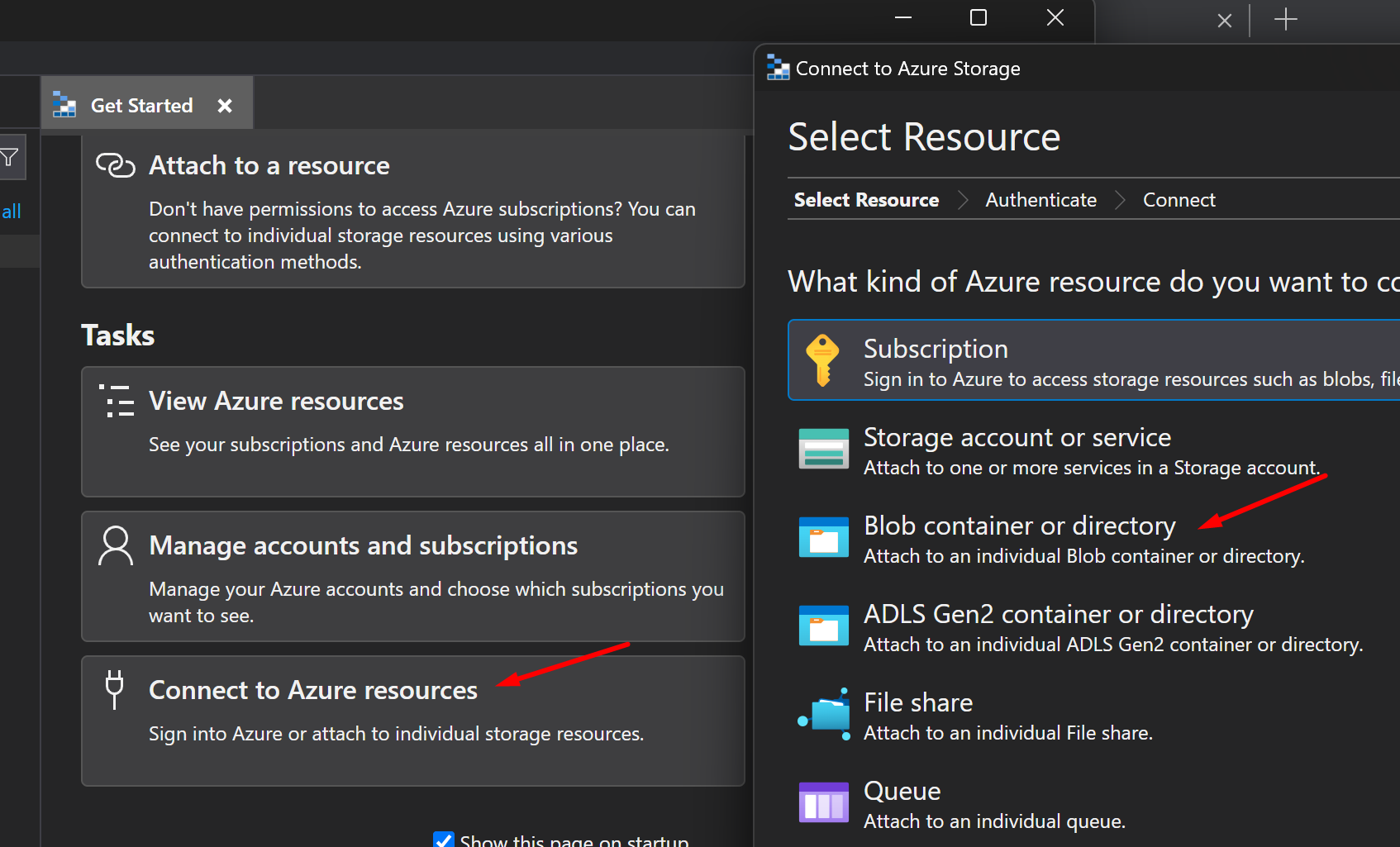The height and width of the screenshot is (847, 1400).
Task: Go to the Authenticate step
Action: tap(1040, 200)
